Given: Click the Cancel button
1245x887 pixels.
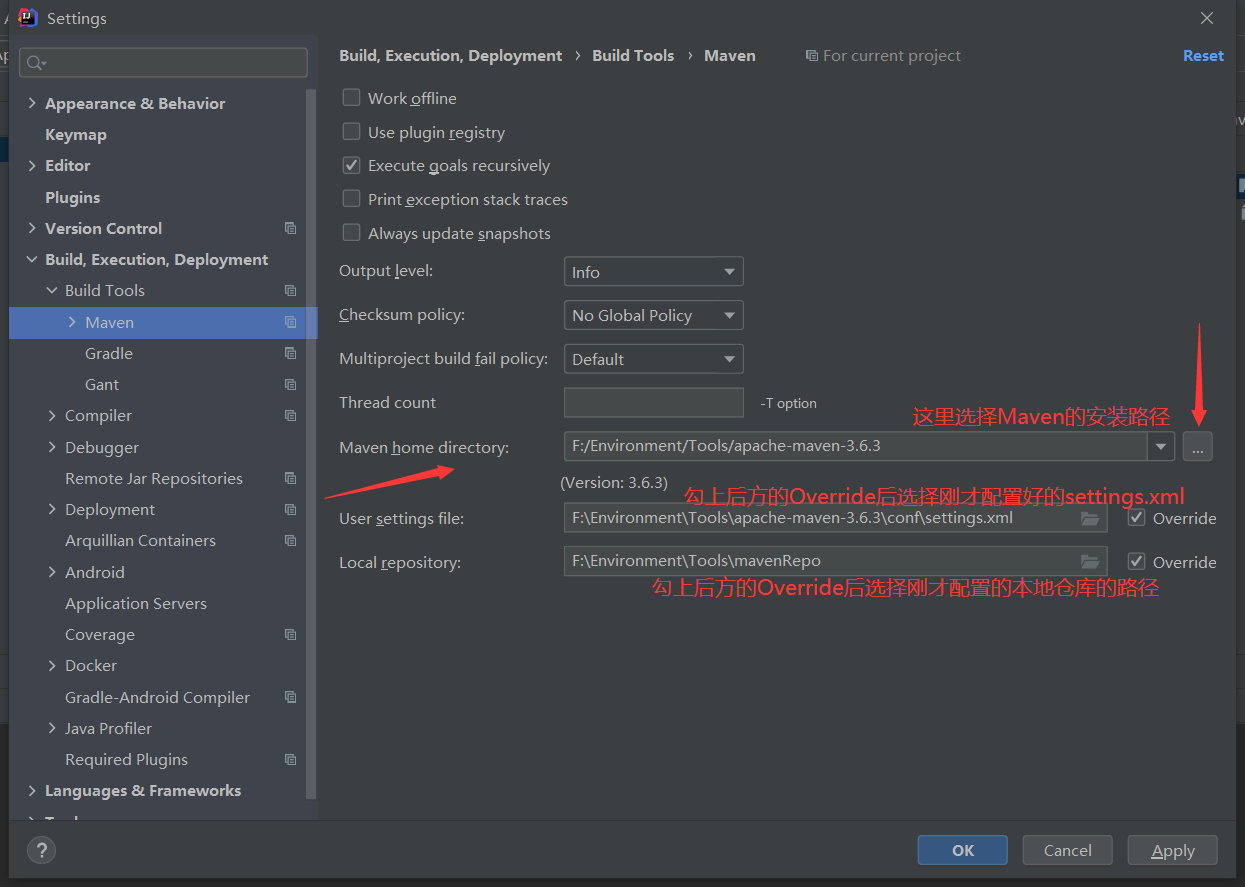Looking at the screenshot, I should (1068, 850).
